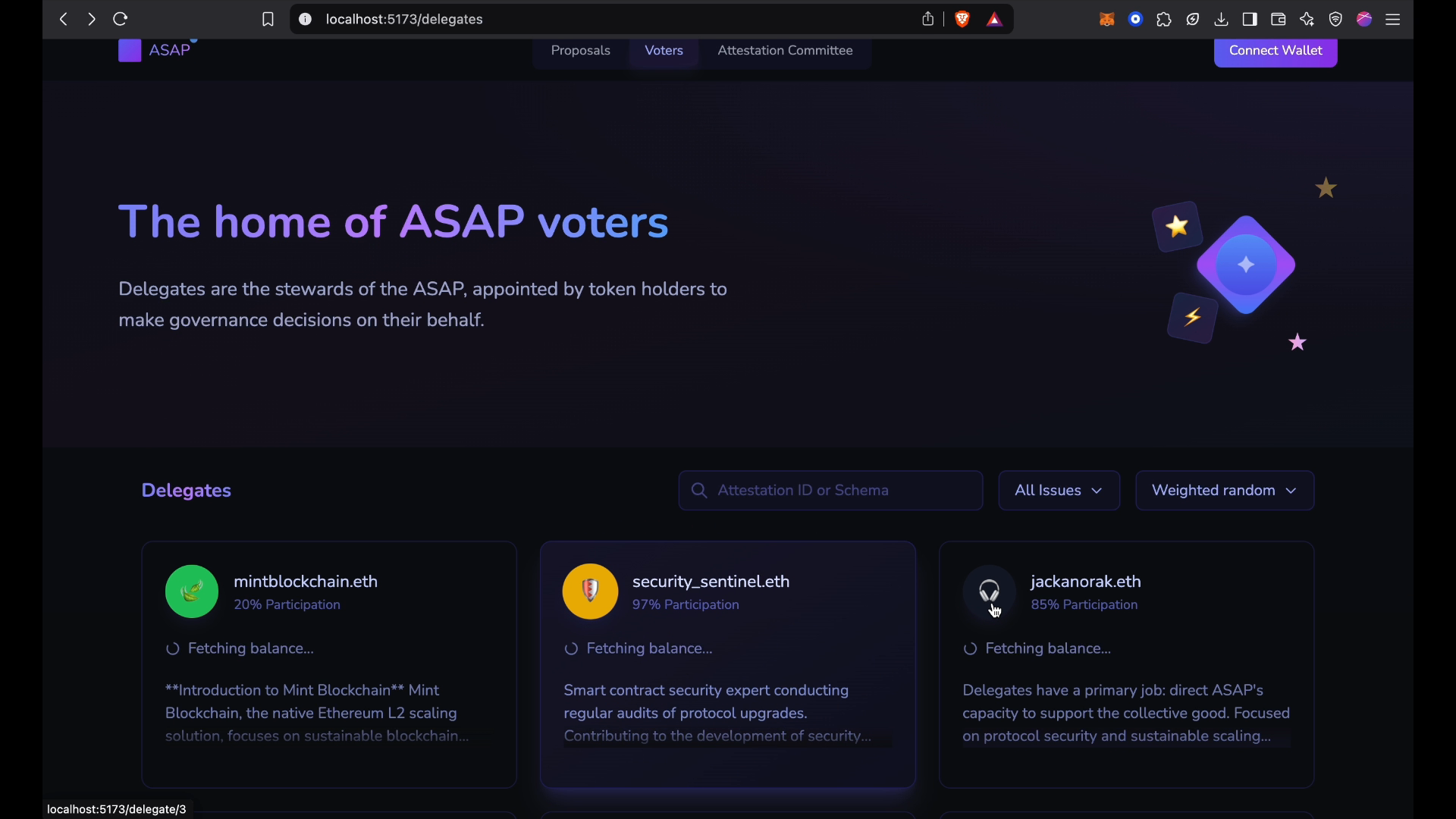
Task: Open the browser hamburger menu
Action: (x=1393, y=20)
